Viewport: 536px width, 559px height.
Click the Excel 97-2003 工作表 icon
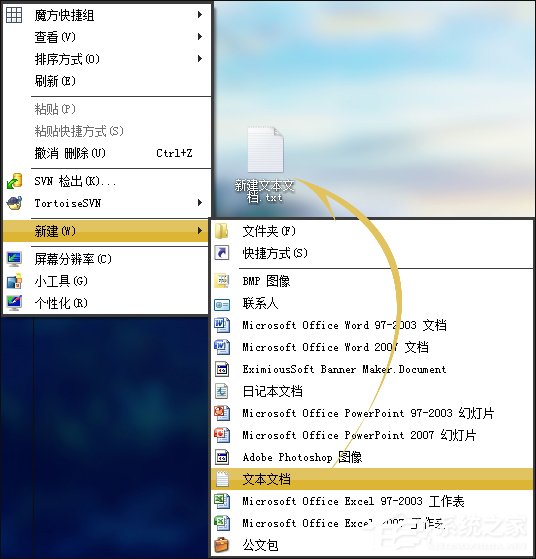pos(222,501)
